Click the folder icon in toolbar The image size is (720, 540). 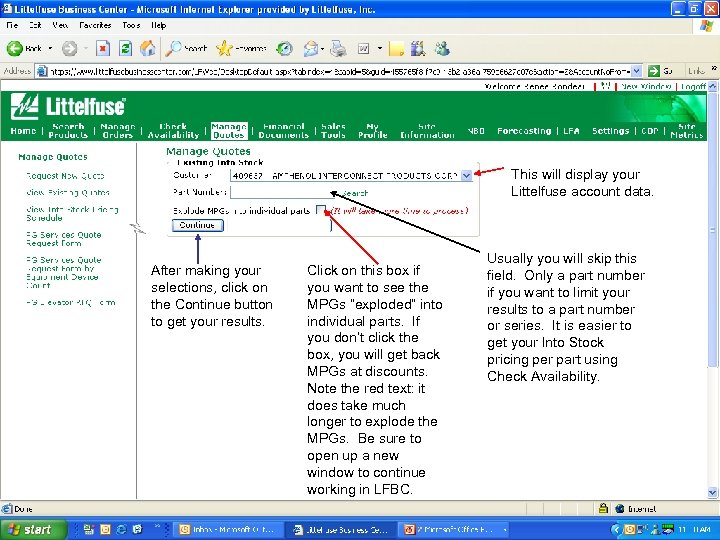click(x=396, y=48)
